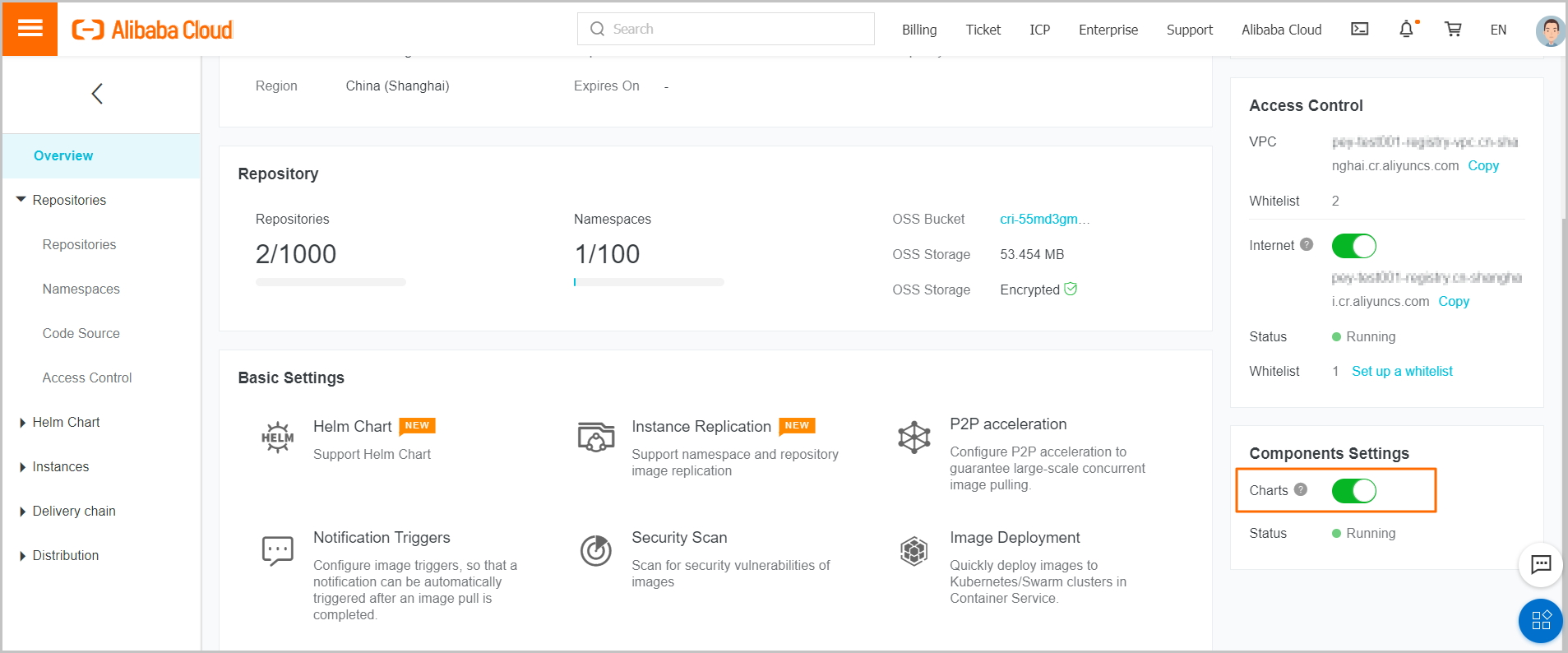The image size is (1568, 653).
Task: Click the Repositories usage progress bar
Action: point(331,282)
